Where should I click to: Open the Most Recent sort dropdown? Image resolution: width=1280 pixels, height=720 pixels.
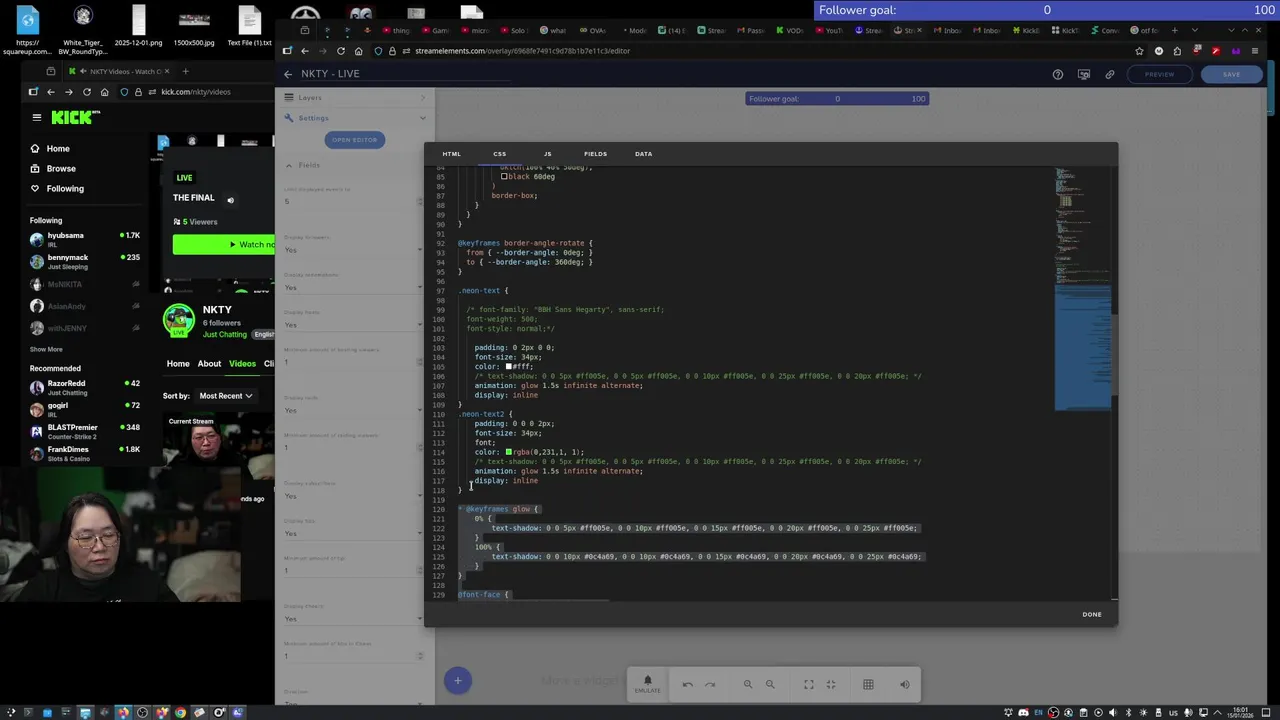[225, 396]
